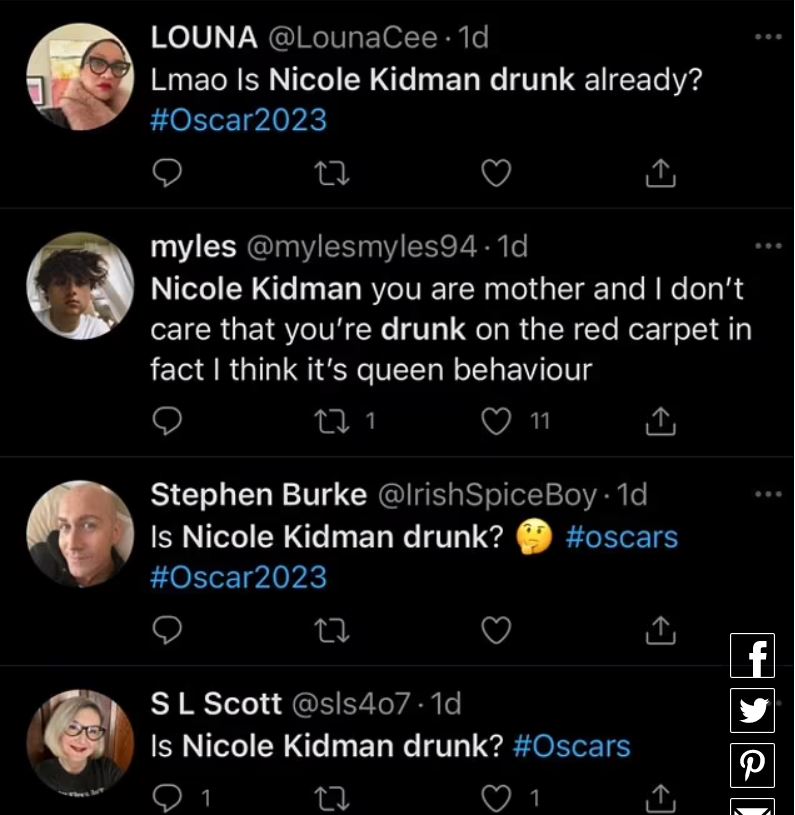This screenshot has width=795, height=815.
Task: Open #Oscars hashtag in S L Scott's tweet
Action: (572, 746)
